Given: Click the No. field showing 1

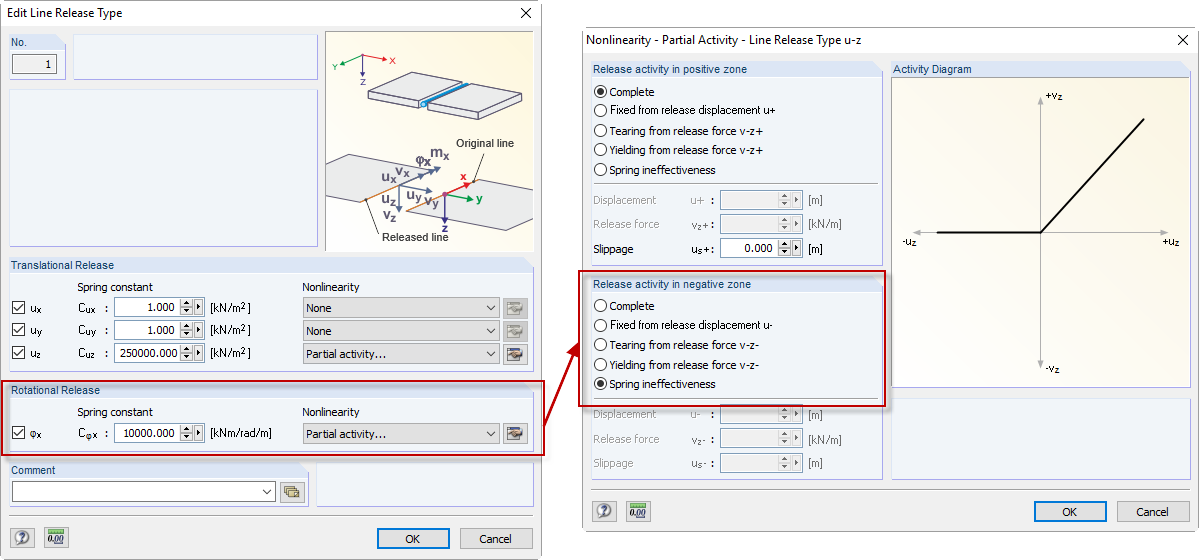Looking at the screenshot, I should 34,66.
